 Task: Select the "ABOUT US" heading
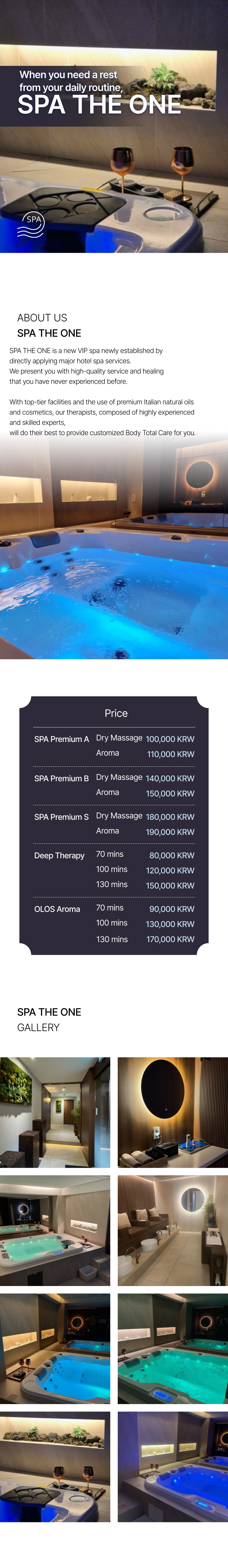[42, 318]
